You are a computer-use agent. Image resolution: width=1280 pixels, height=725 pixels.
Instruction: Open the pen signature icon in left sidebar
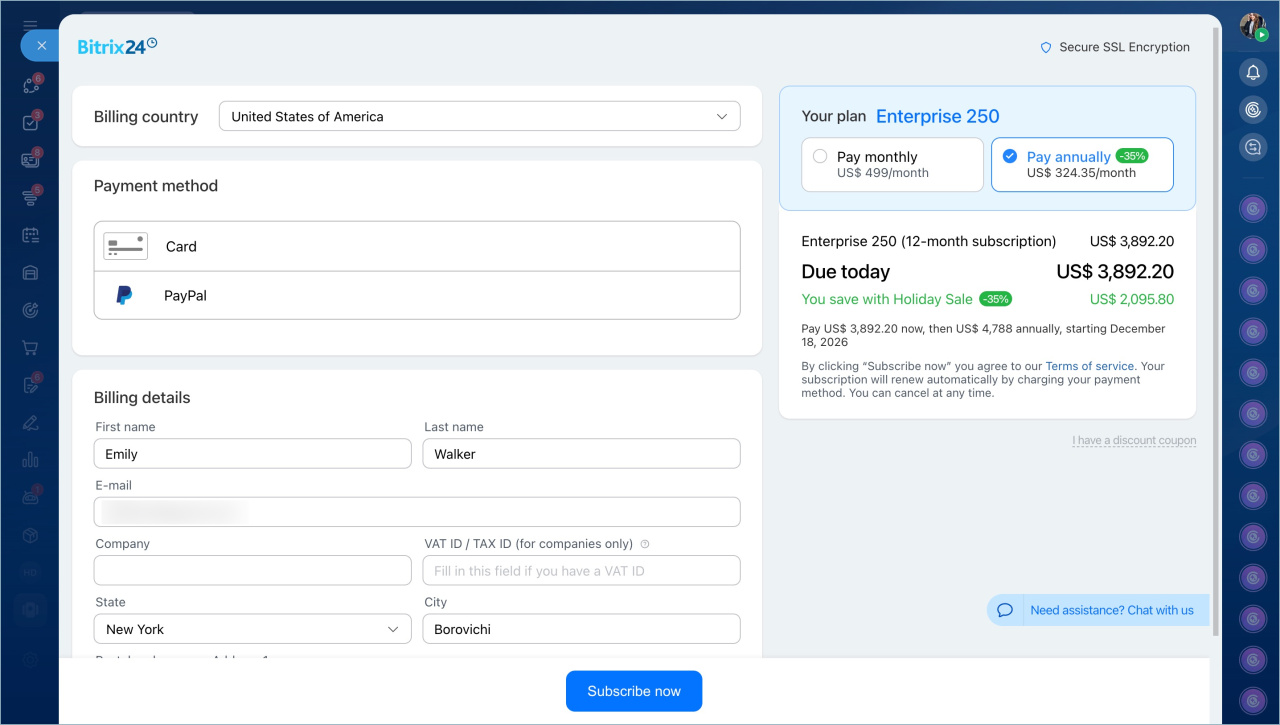(x=30, y=423)
